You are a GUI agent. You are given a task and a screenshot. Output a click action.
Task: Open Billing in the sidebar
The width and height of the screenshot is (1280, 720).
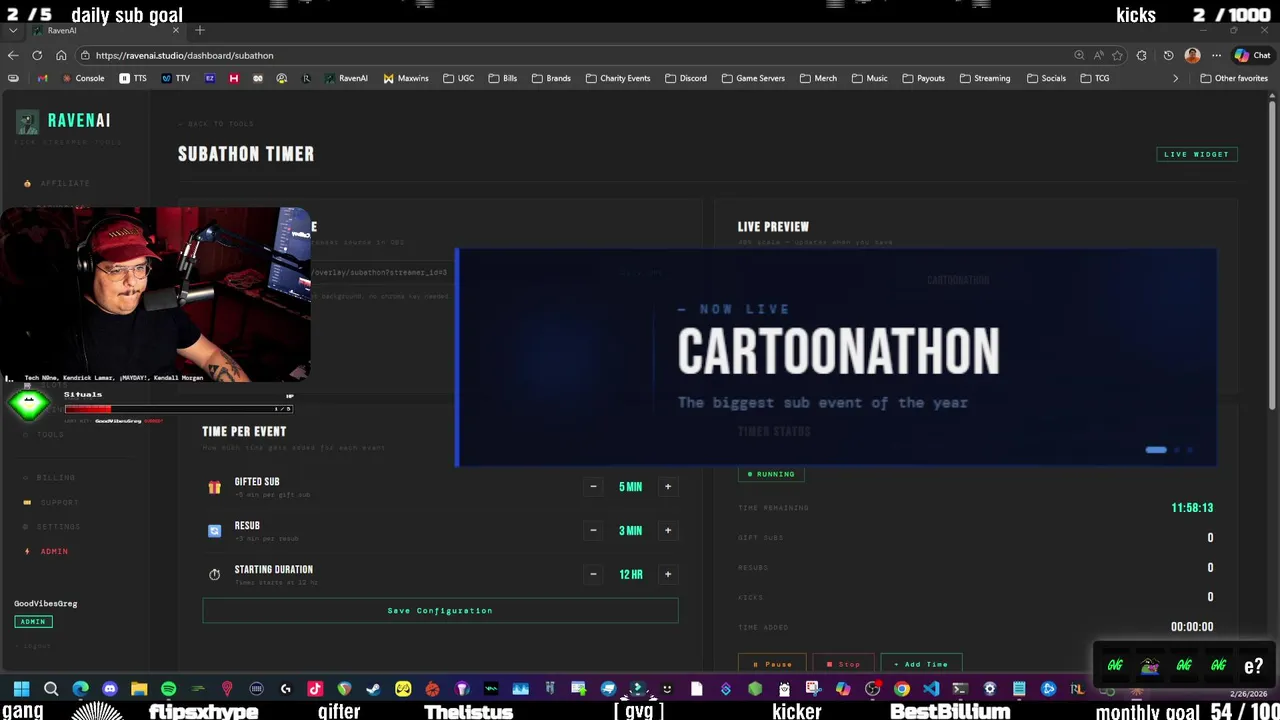49,478
